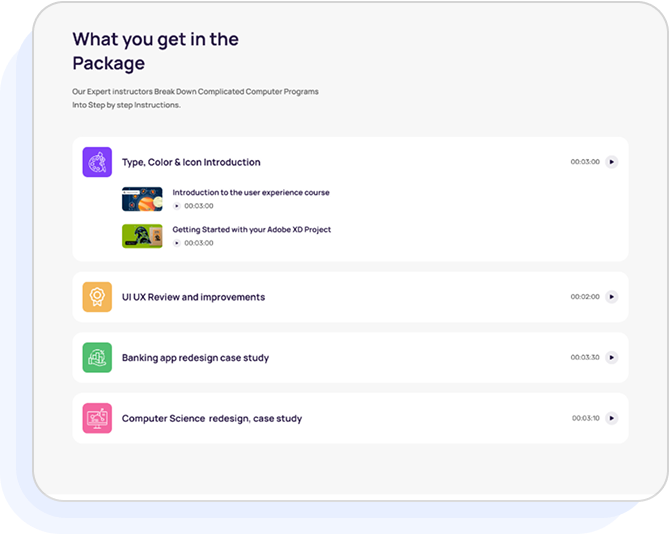This screenshot has width=669, height=534.
Task: Select the green Banking app section icon
Action: [x=97, y=357]
